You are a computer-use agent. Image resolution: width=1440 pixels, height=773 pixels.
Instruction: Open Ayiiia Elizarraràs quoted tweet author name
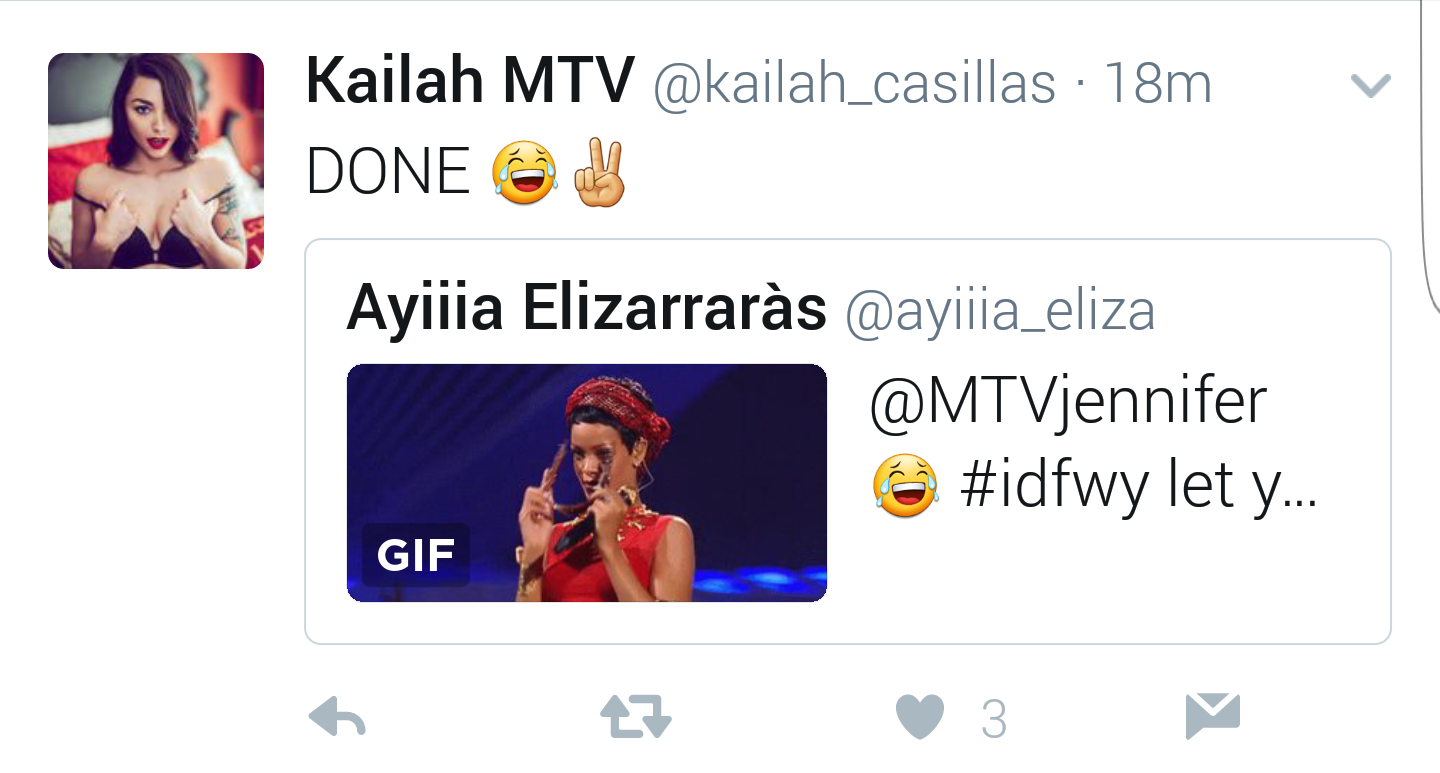tap(586, 310)
